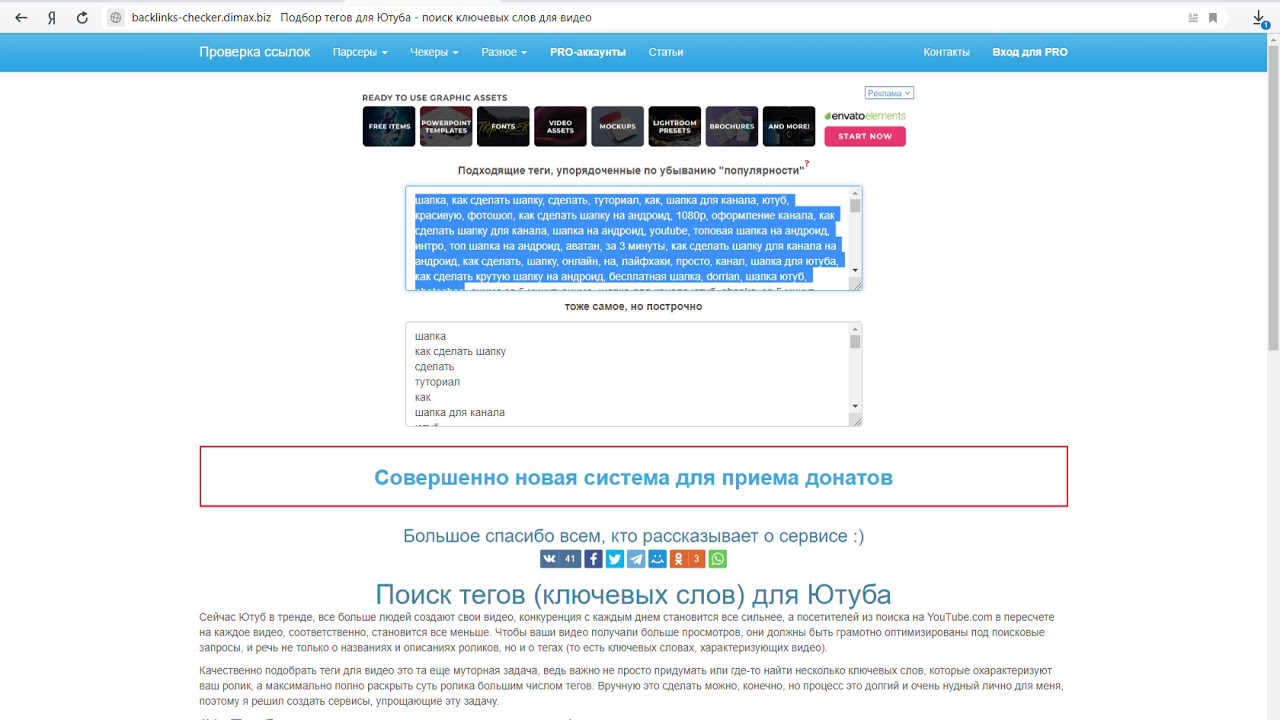Open the Статьи page

(666, 52)
